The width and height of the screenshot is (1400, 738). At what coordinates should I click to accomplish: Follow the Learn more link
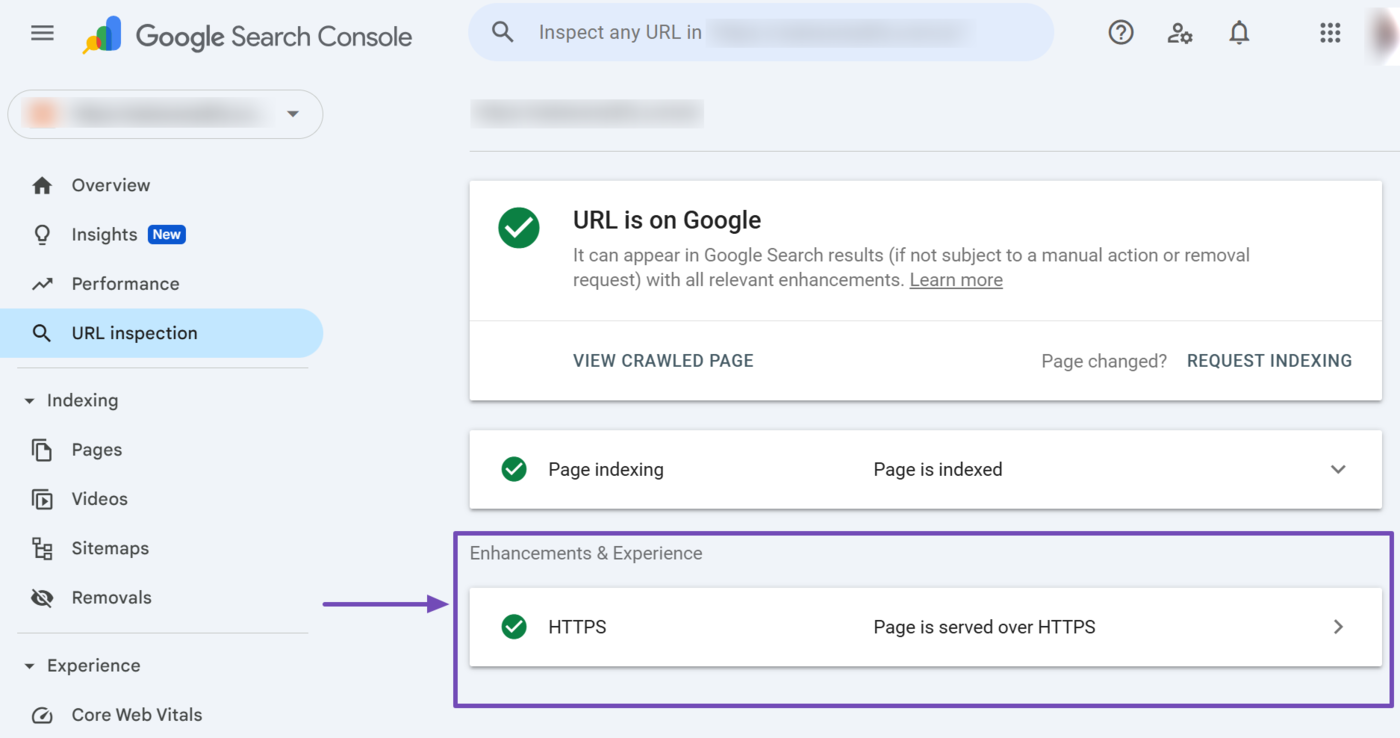(955, 280)
